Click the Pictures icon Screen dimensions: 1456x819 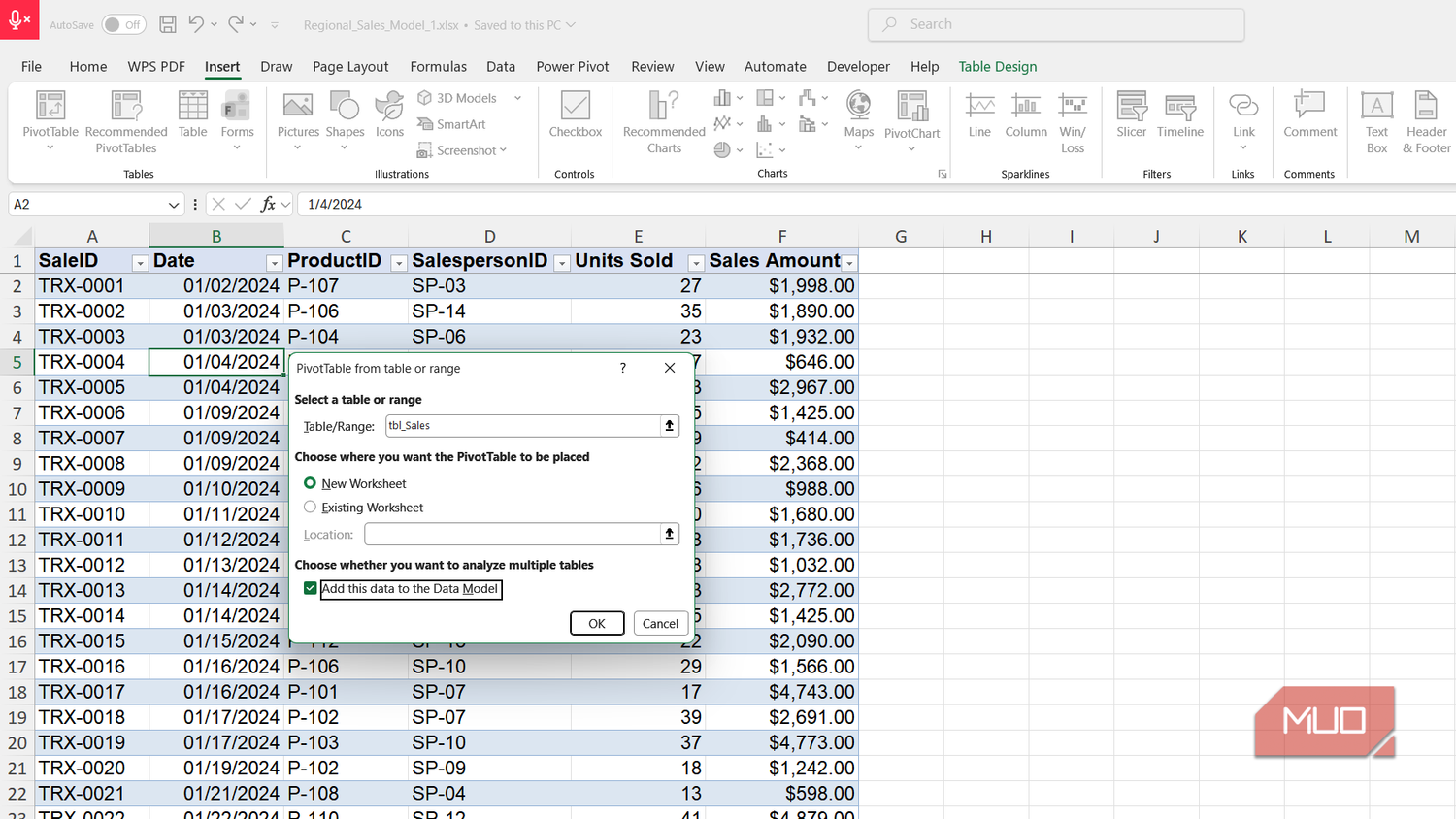point(298,105)
